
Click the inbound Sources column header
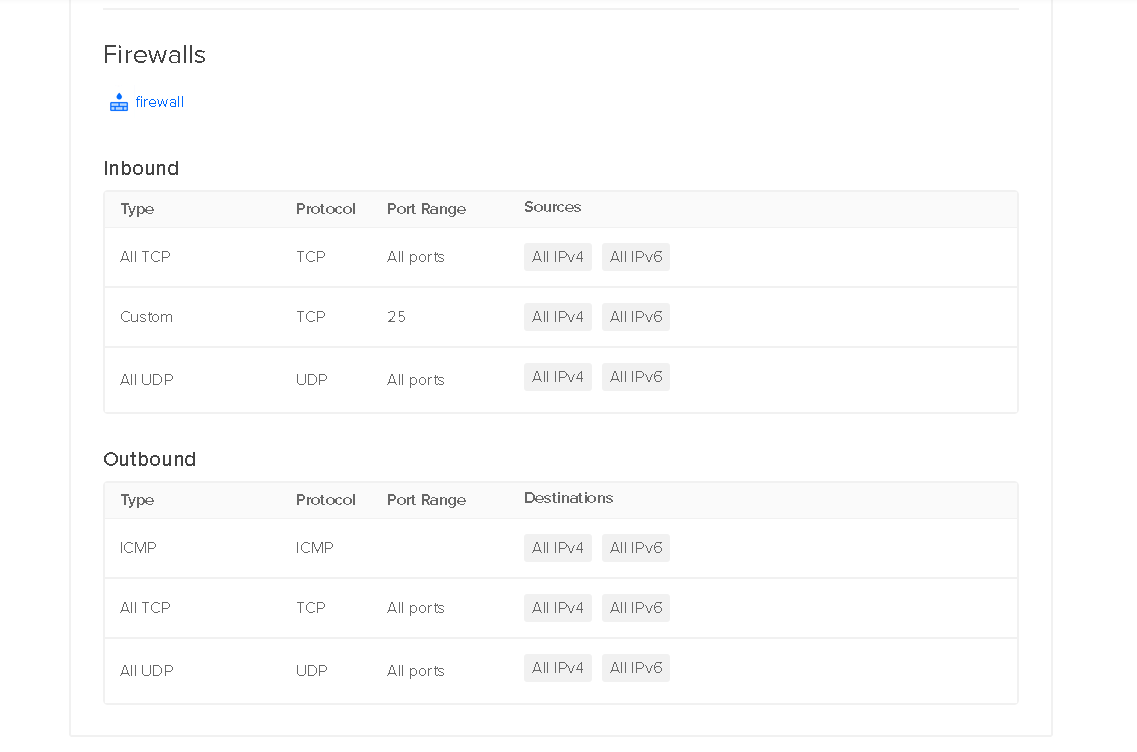tap(552, 207)
